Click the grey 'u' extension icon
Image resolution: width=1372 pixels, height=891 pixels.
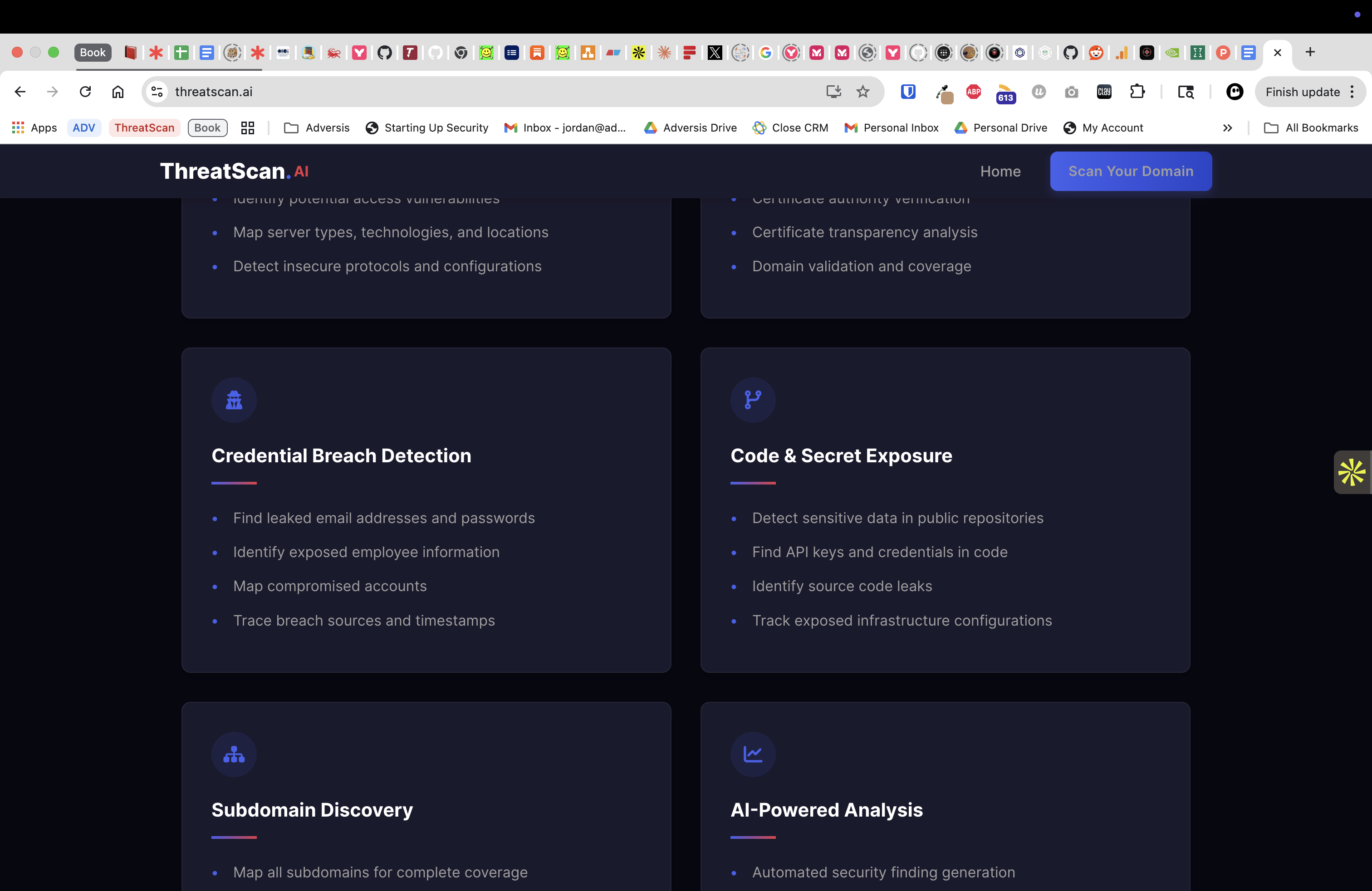point(1038,92)
